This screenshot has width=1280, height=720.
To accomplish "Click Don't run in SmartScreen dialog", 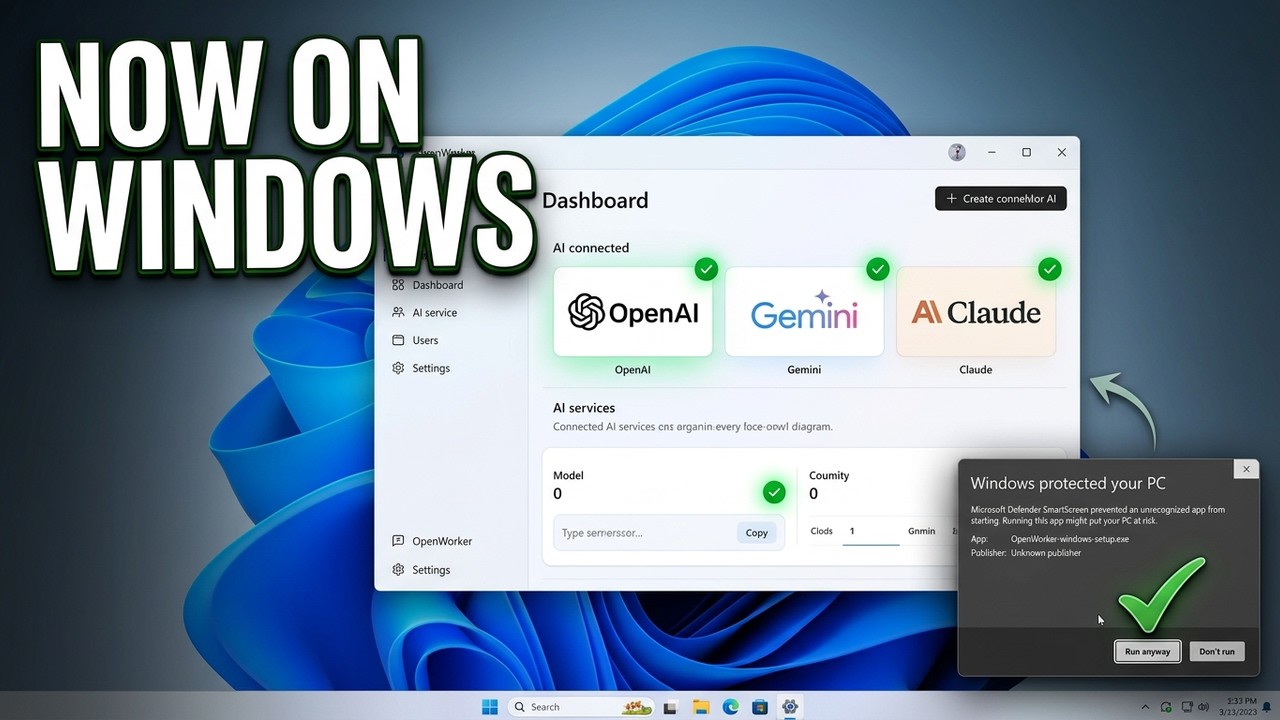I will tap(1217, 651).
